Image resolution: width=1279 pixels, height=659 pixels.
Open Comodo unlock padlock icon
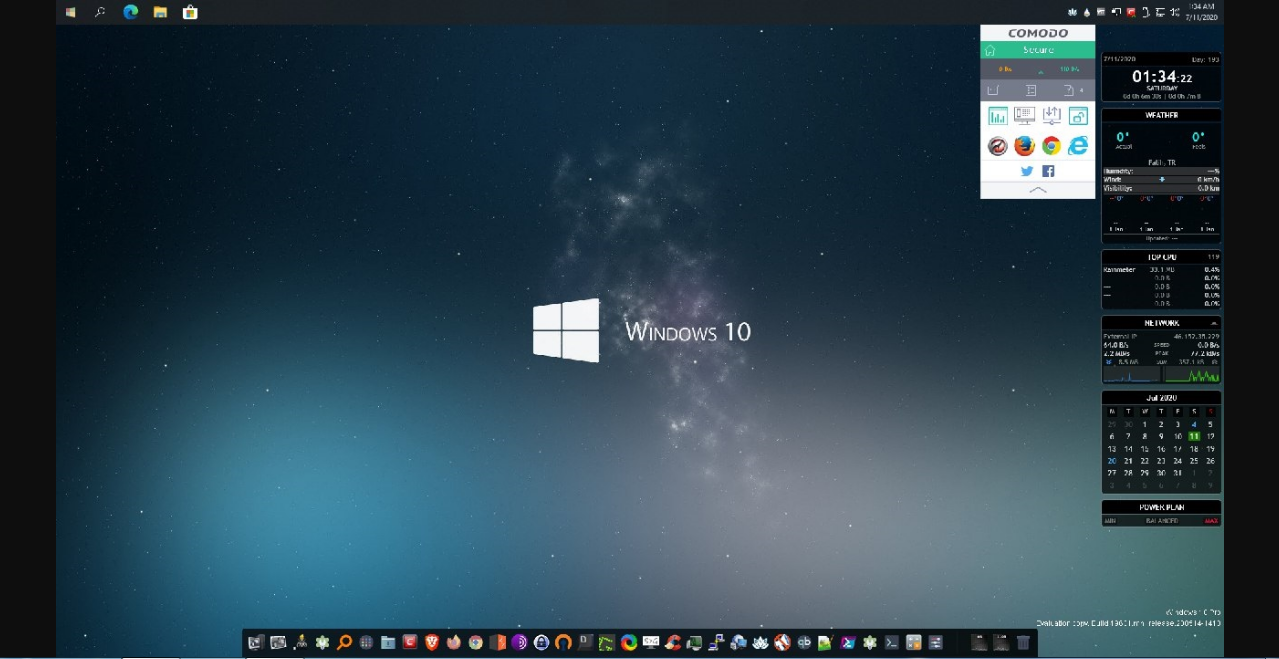1078,116
